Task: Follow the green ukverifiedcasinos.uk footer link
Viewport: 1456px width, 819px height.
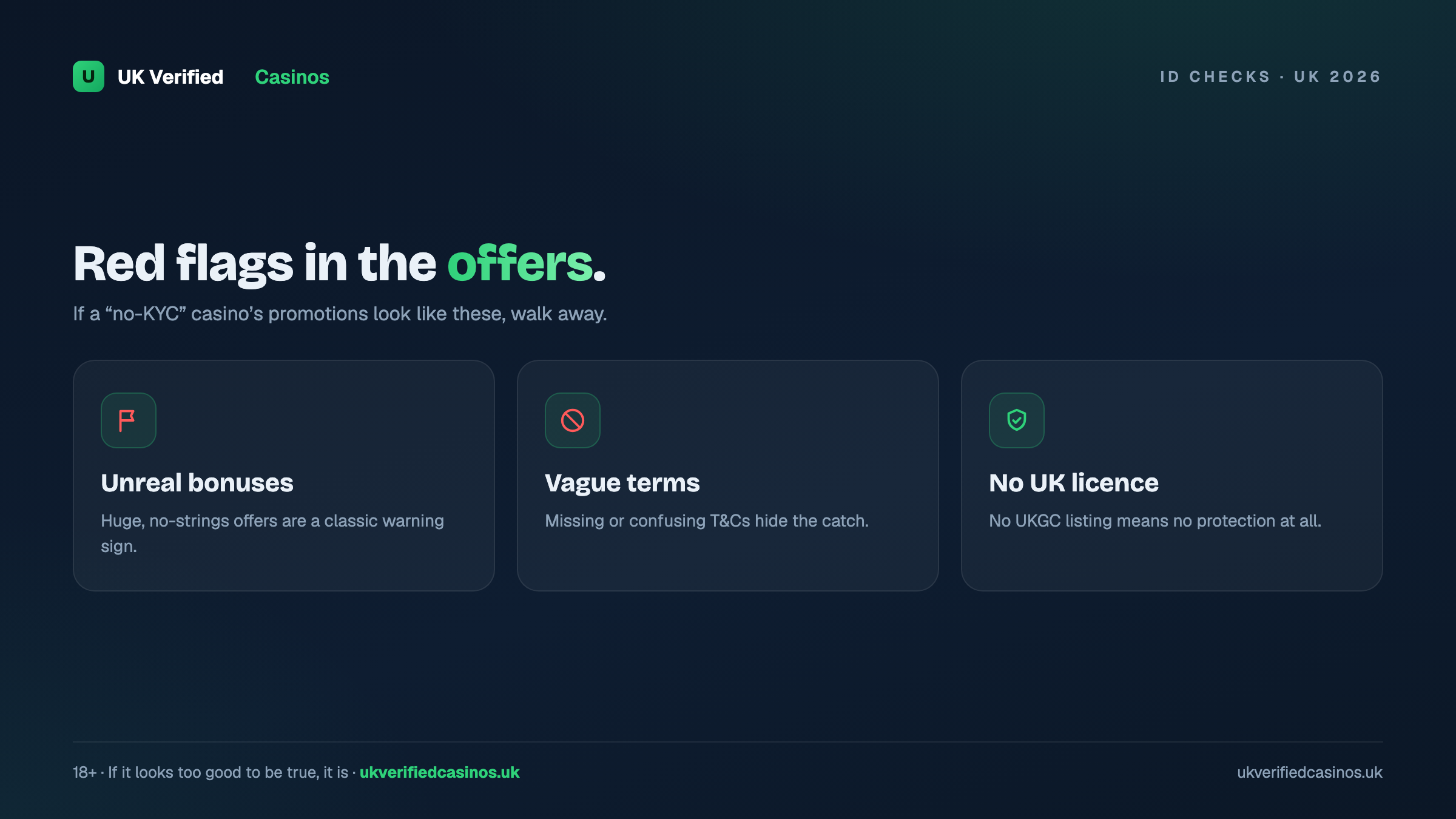Action: (440, 772)
